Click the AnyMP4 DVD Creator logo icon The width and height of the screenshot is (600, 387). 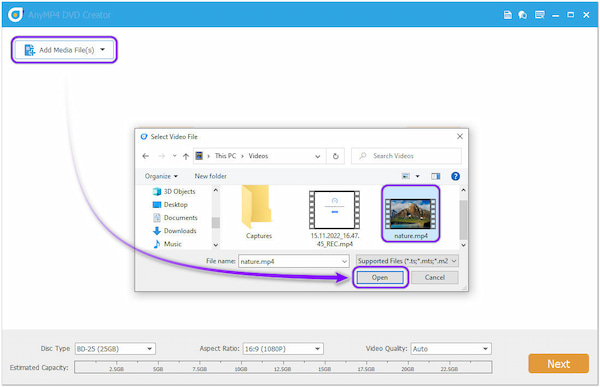point(16,15)
